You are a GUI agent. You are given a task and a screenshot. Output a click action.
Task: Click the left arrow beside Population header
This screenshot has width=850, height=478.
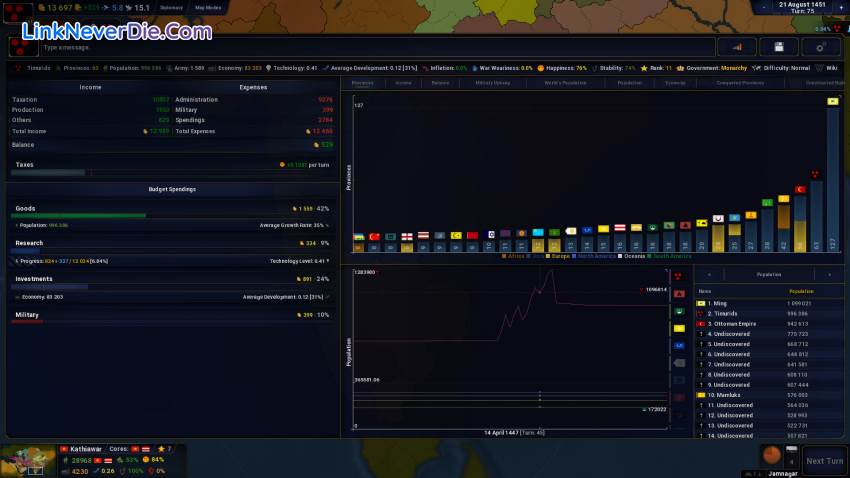(709, 274)
